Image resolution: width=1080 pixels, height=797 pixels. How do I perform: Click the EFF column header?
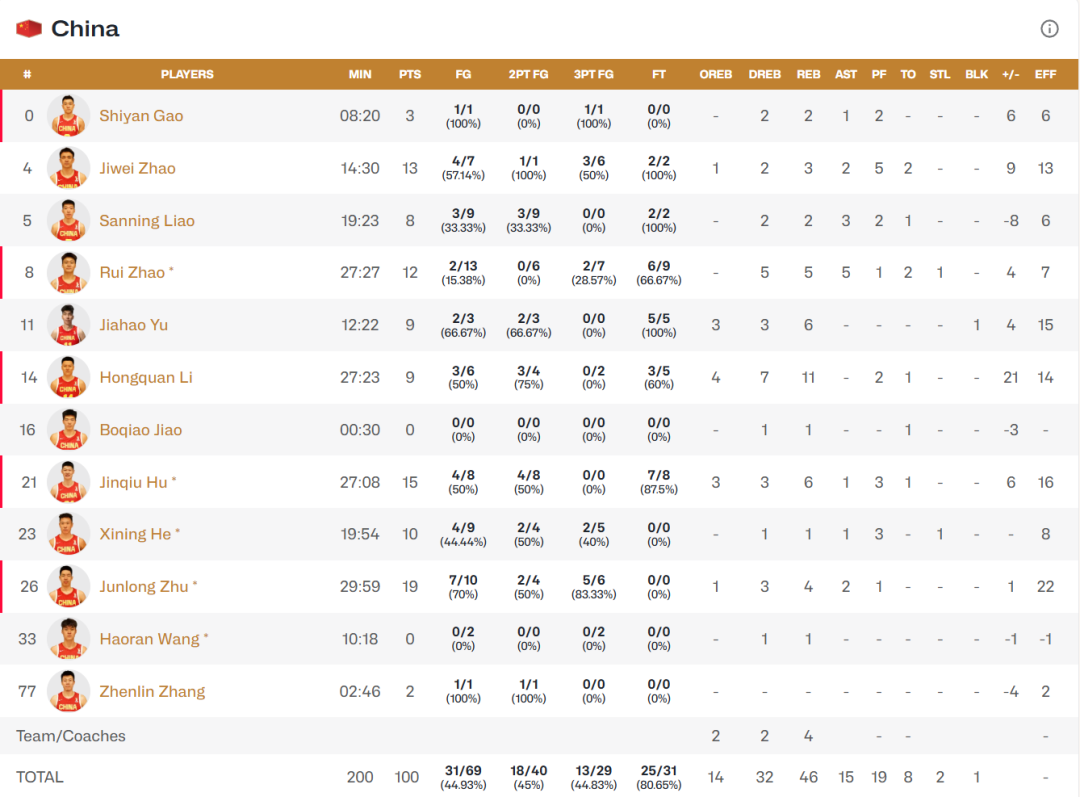(x=1045, y=74)
